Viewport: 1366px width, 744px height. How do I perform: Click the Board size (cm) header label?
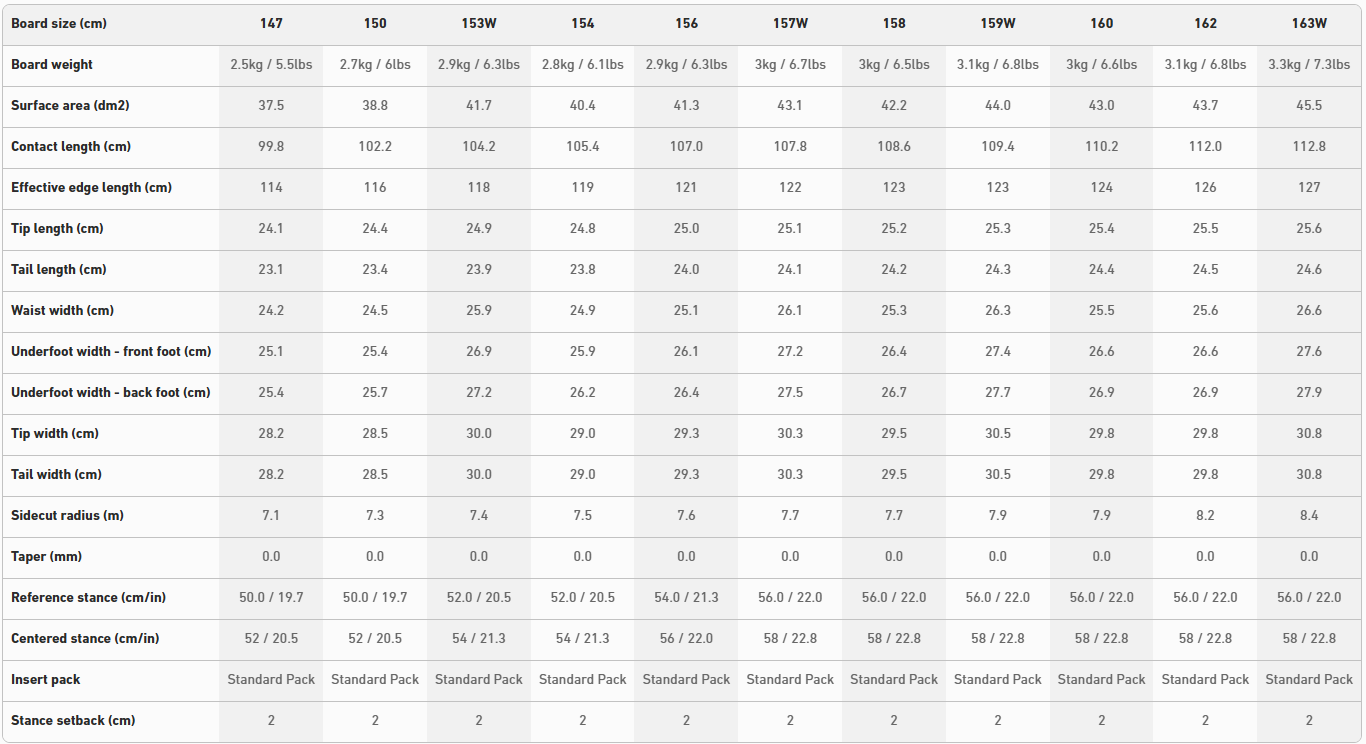(x=59, y=23)
